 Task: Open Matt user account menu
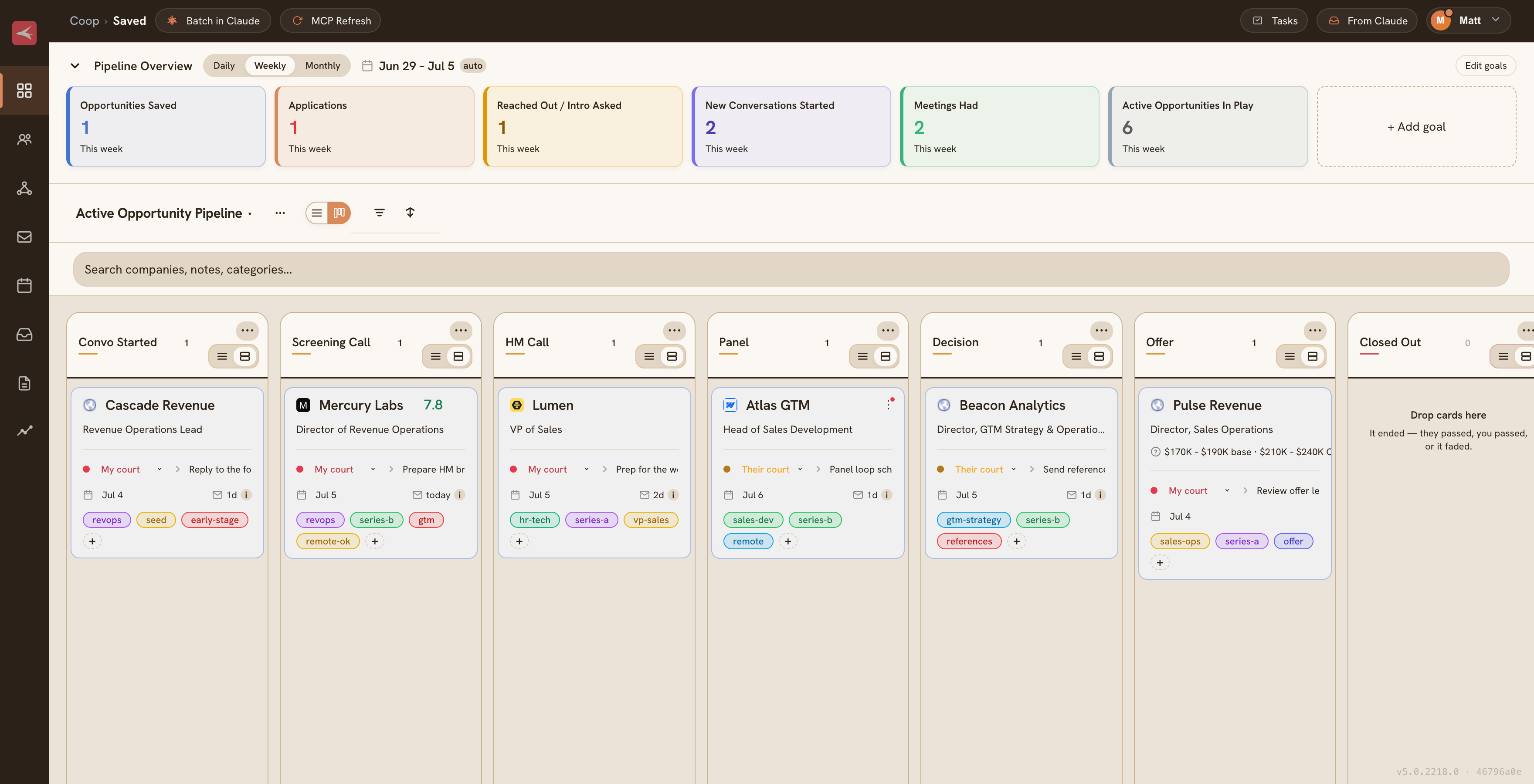coord(1469,20)
